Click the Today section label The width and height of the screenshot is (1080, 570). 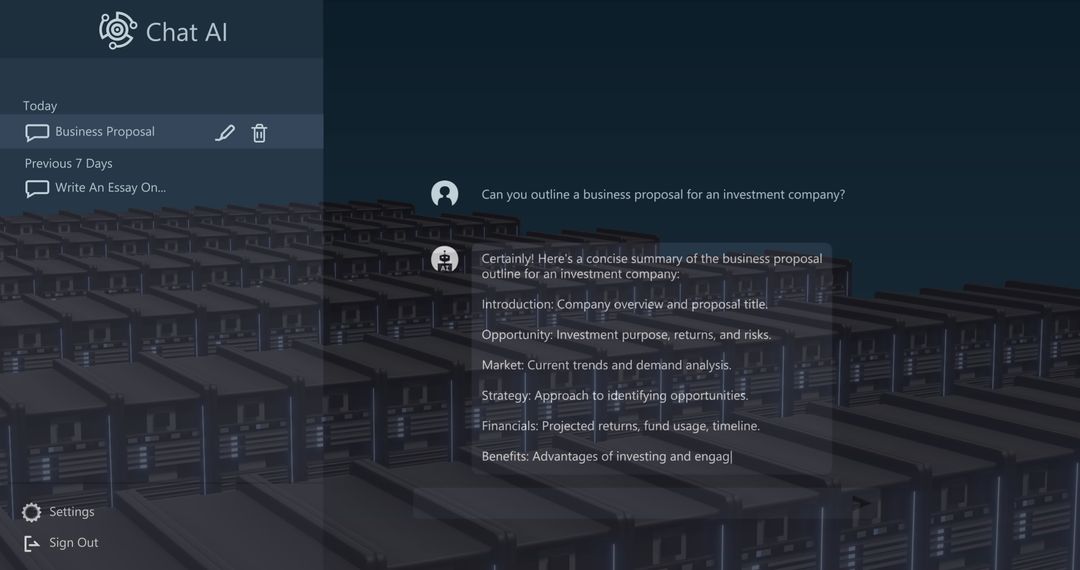tap(40, 106)
